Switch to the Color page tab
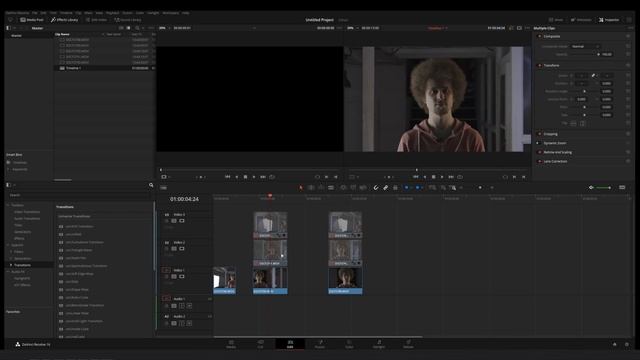Screen dimensions: 640x360 pos(349,344)
